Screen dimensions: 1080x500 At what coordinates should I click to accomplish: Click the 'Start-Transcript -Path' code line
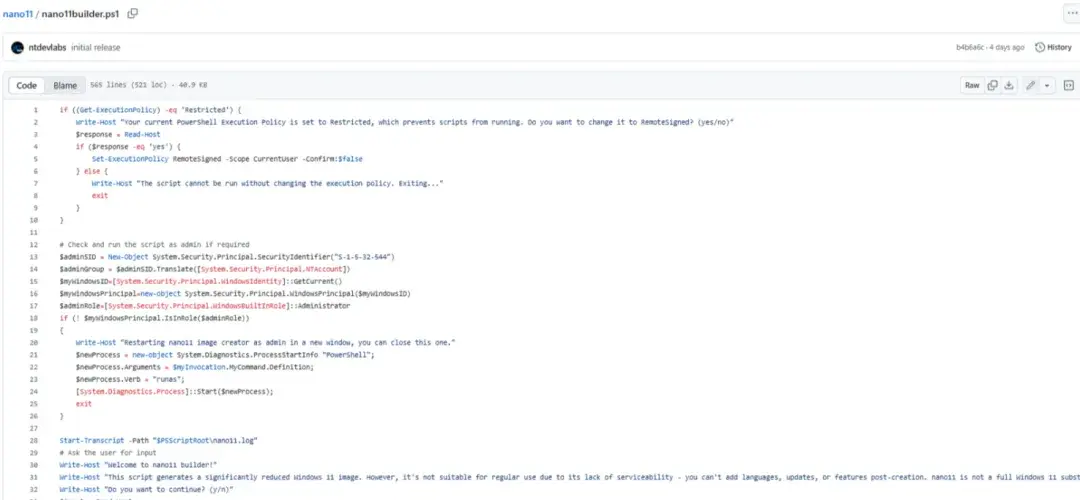coord(158,439)
